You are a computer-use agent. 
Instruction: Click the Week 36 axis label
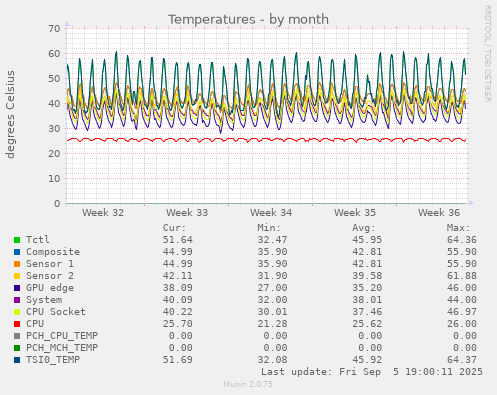[439, 212]
